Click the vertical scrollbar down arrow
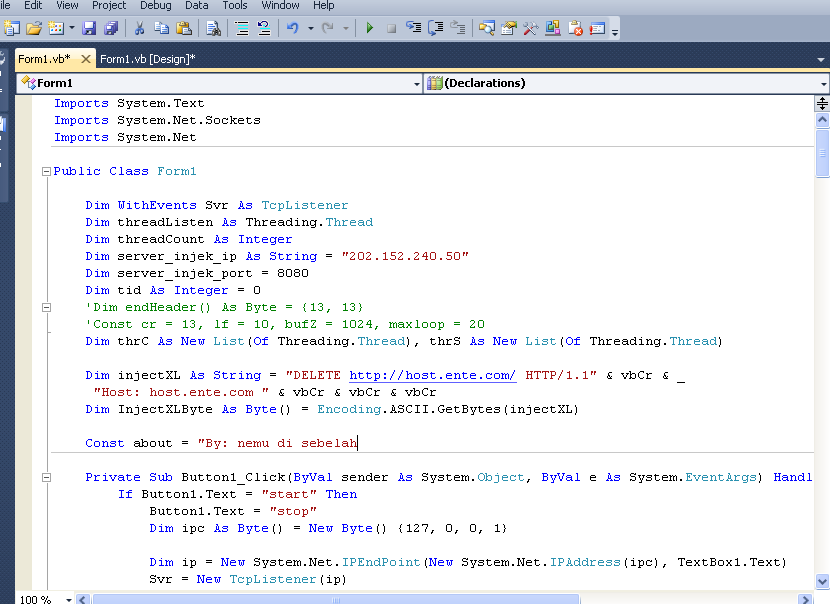 coord(822,581)
